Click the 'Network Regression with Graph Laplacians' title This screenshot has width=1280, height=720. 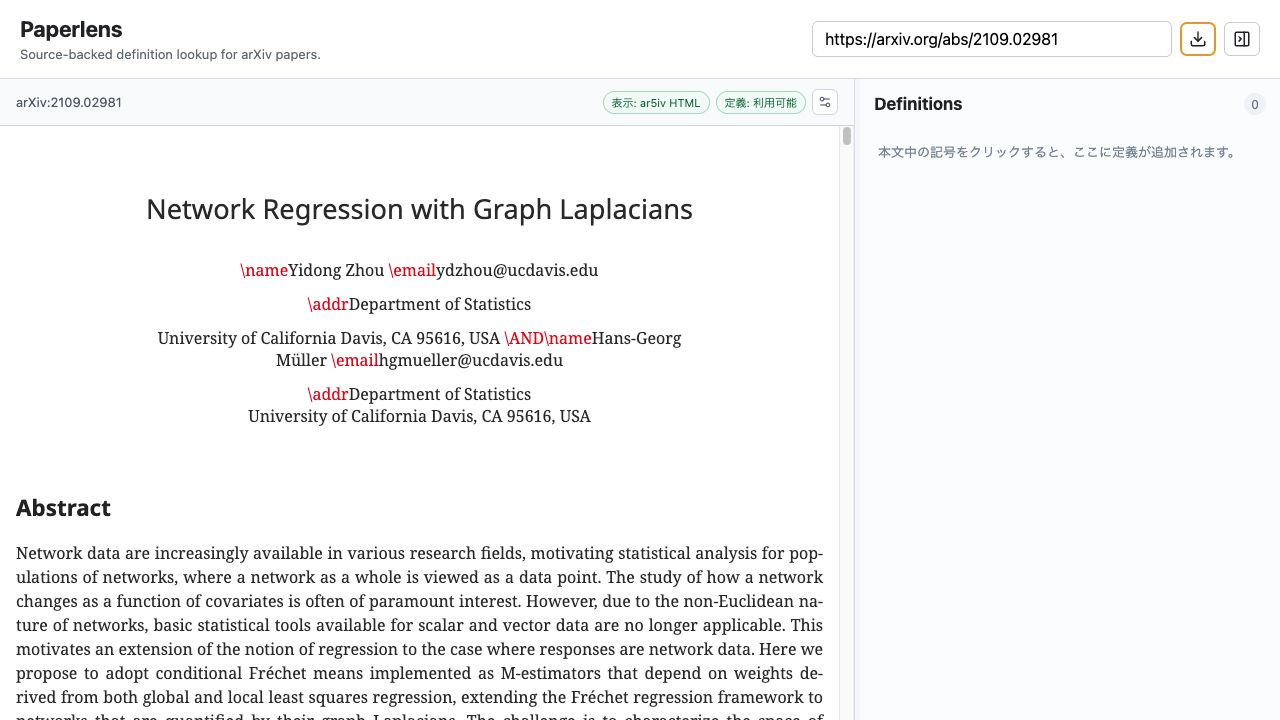click(419, 209)
